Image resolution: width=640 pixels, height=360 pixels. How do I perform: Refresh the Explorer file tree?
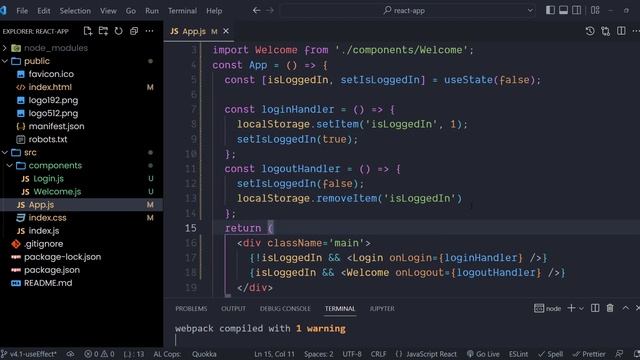pyautogui.click(x=118, y=31)
